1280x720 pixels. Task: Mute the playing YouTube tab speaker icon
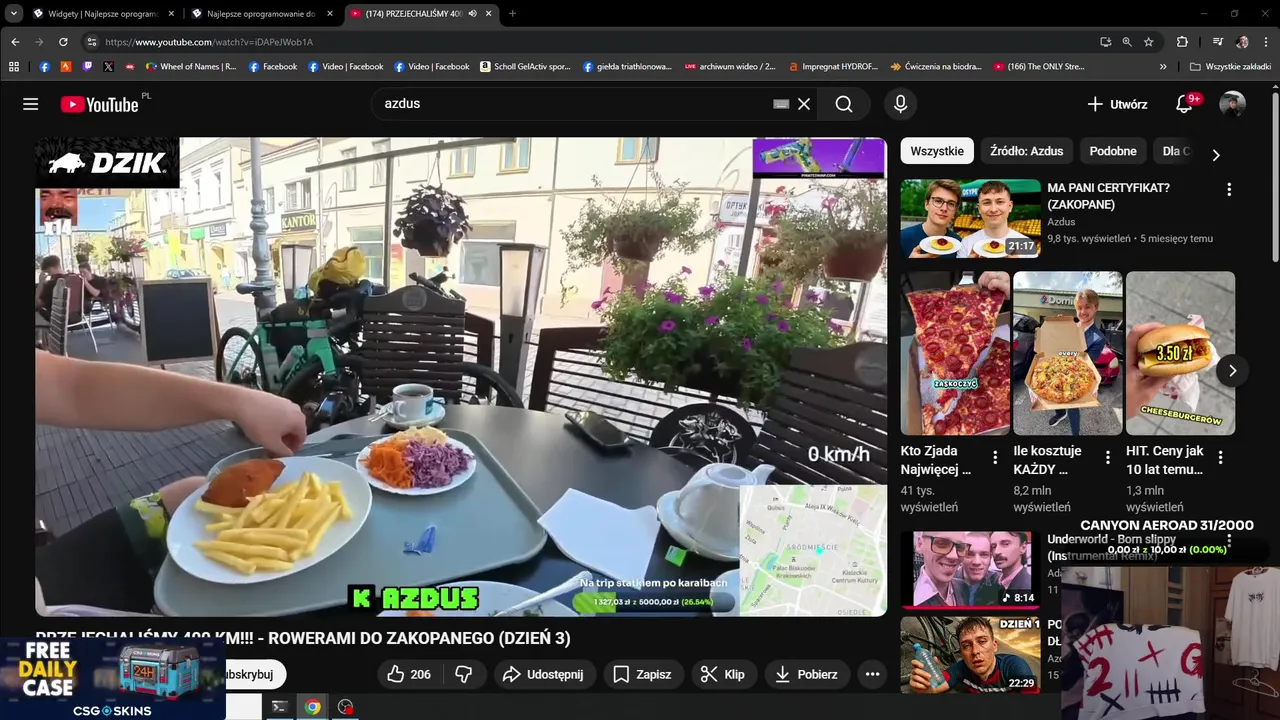tap(472, 14)
